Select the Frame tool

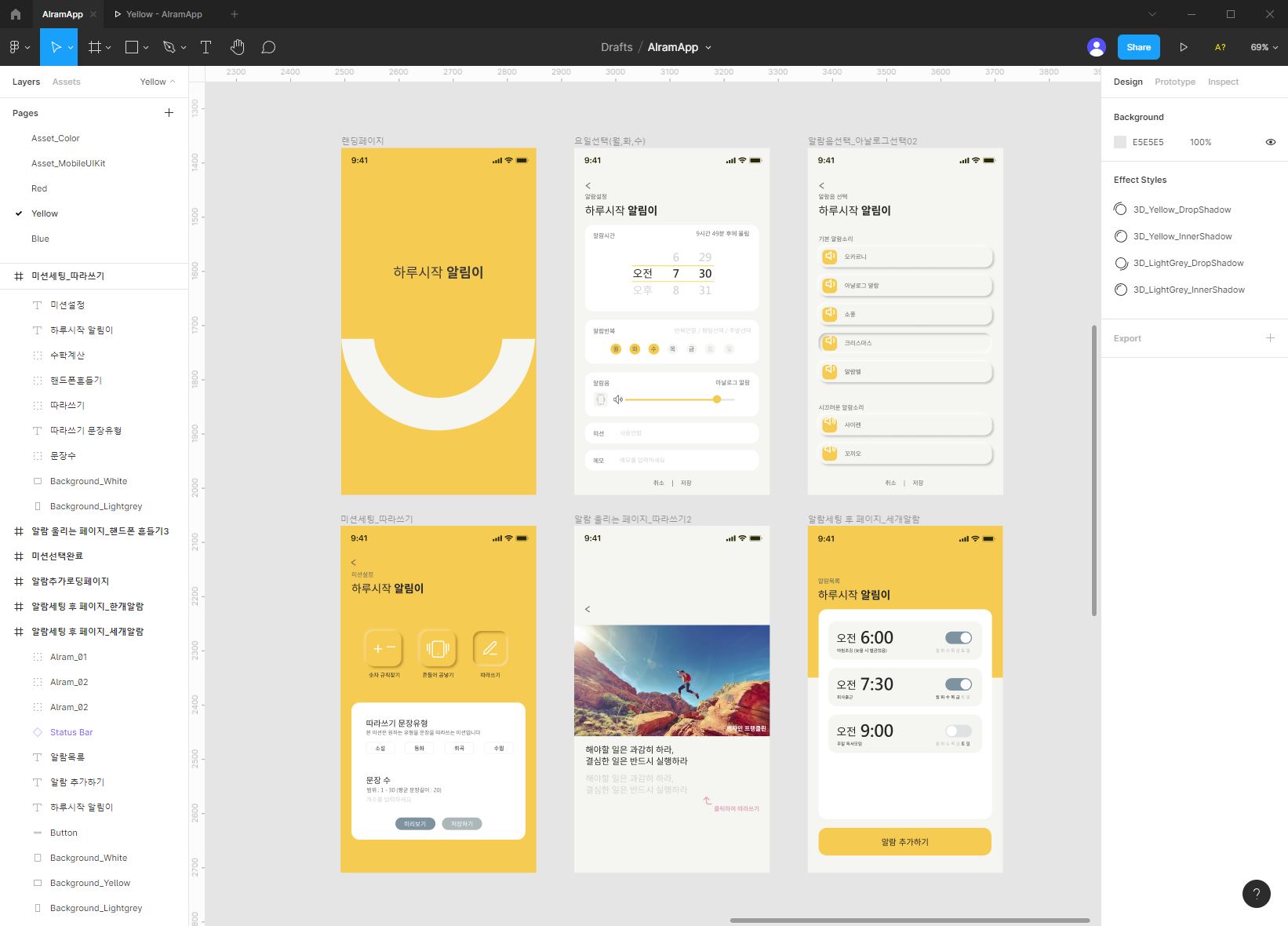pyautogui.click(x=93, y=47)
